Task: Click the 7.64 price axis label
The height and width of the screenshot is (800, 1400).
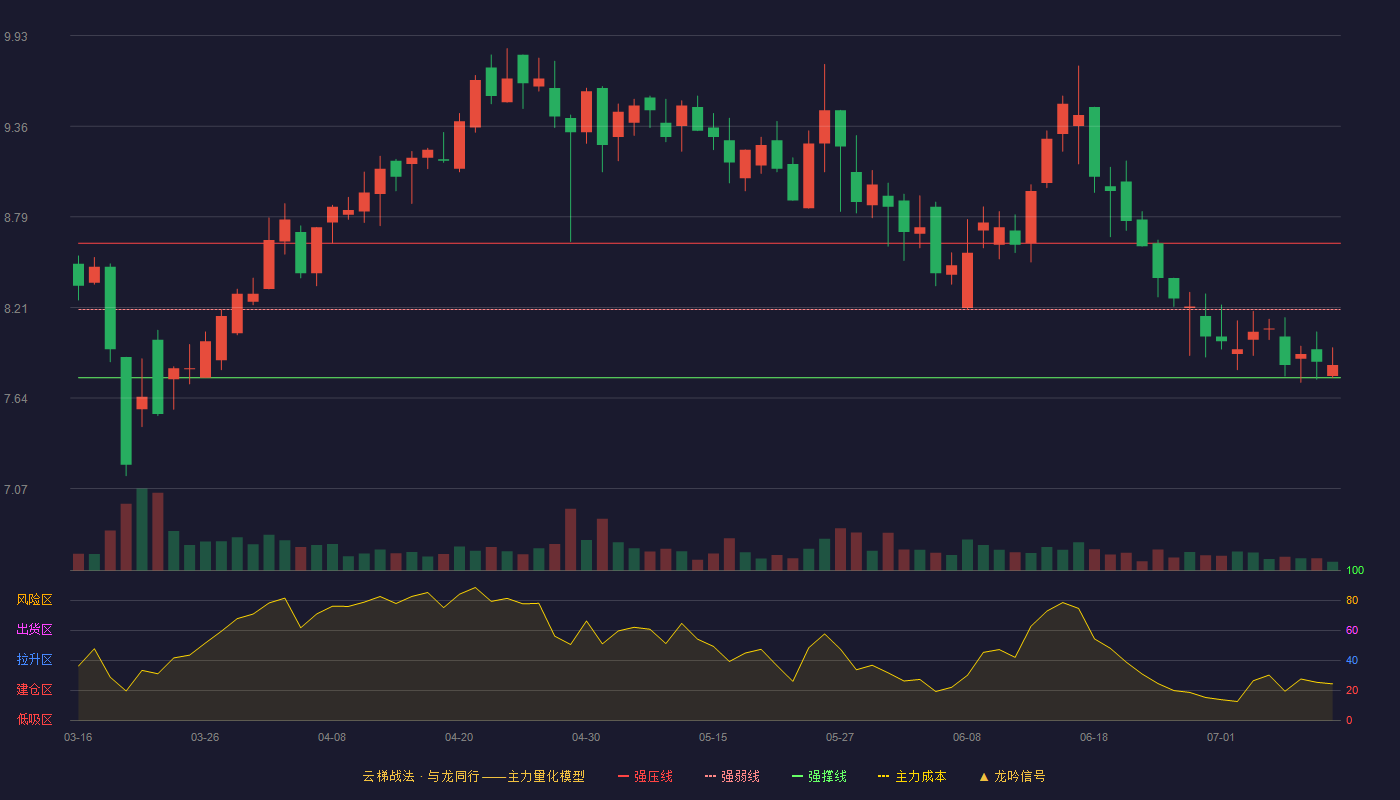Action: point(16,399)
